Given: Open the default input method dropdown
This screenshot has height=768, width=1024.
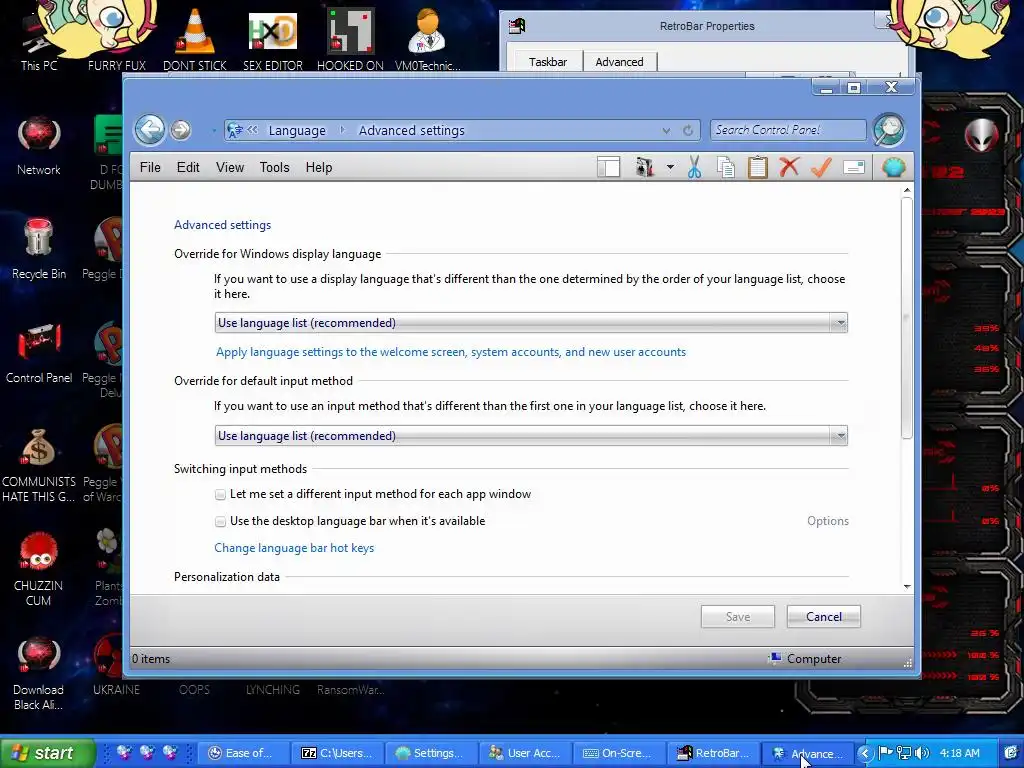Looking at the screenshot, I should pyautogui.click(x=531, y=436).
